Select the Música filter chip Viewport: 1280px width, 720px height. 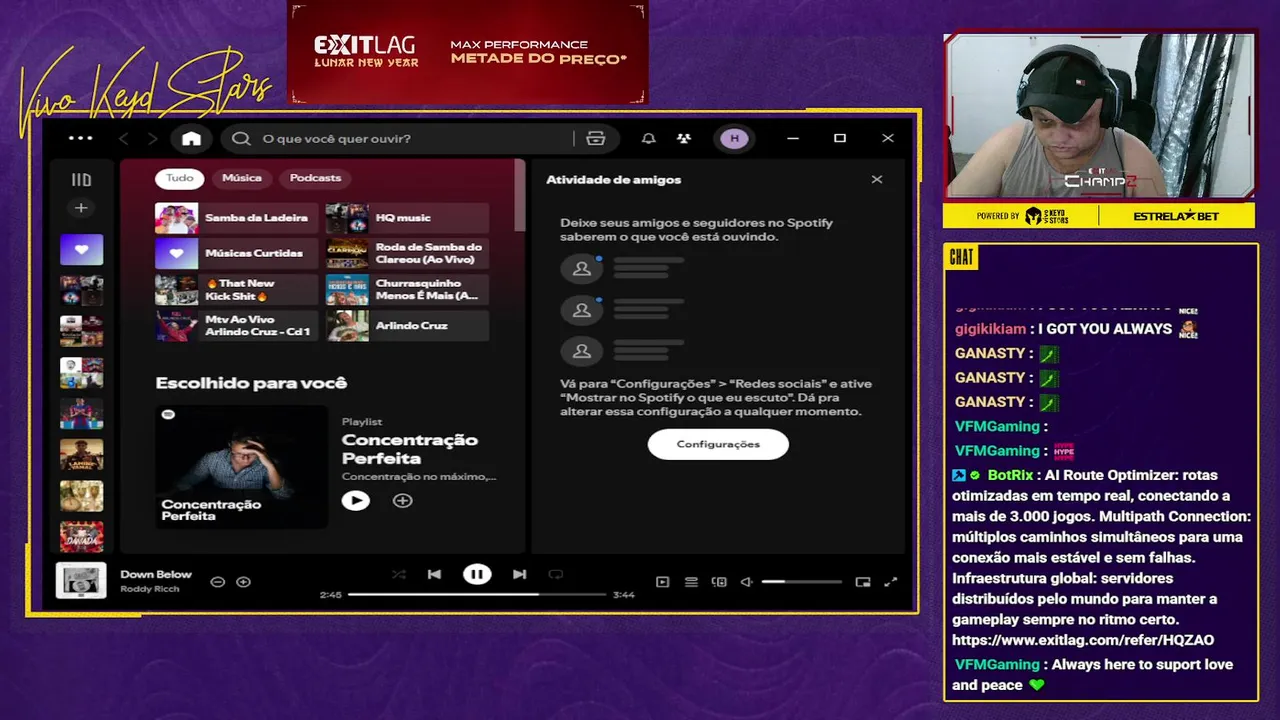click(242, 178)
